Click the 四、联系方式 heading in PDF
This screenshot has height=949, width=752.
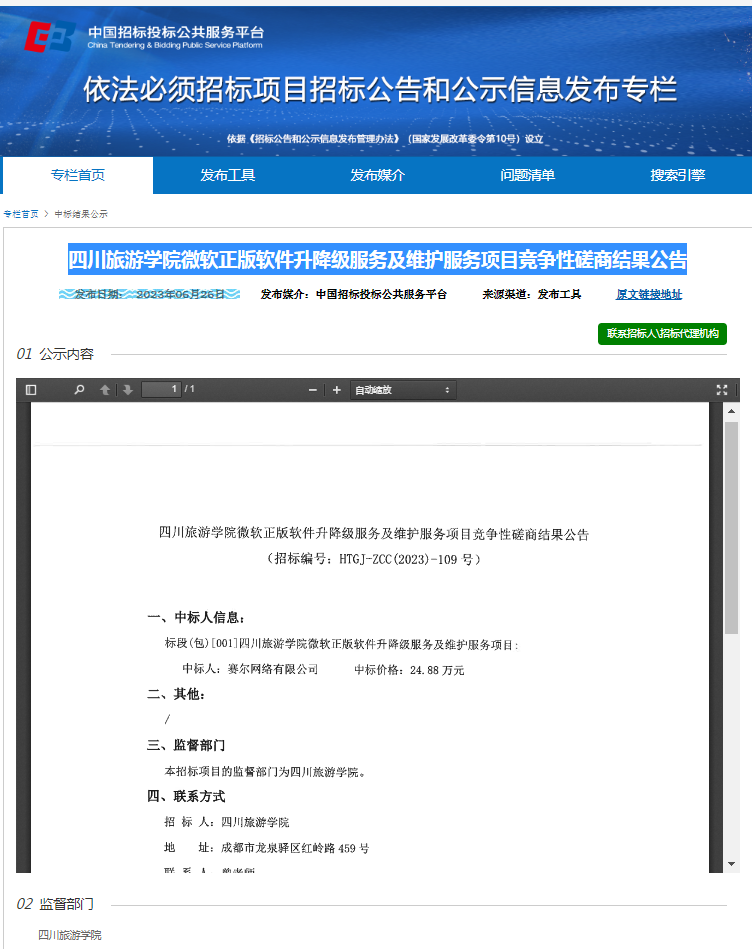[186, 796]
